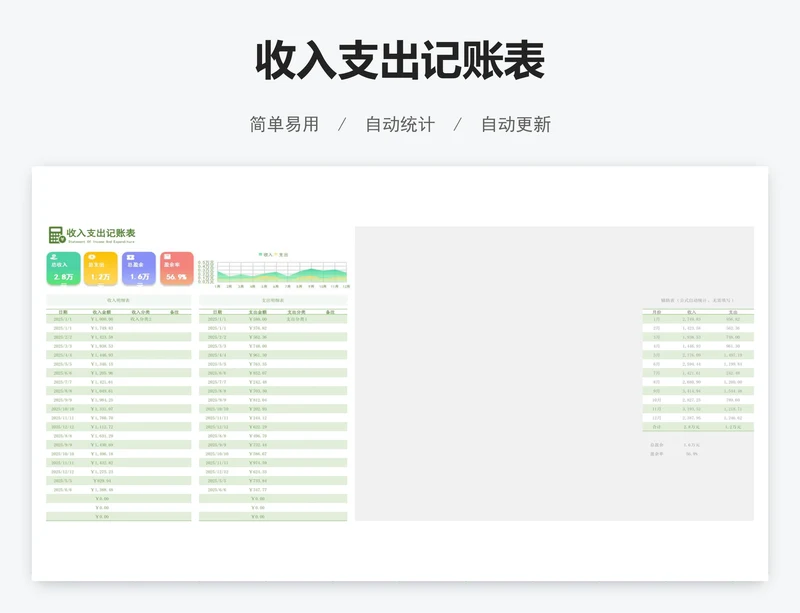This screenshot has width=800, height=613.
Task: Click the green calculator logo icon
Action: pos(57,235)
